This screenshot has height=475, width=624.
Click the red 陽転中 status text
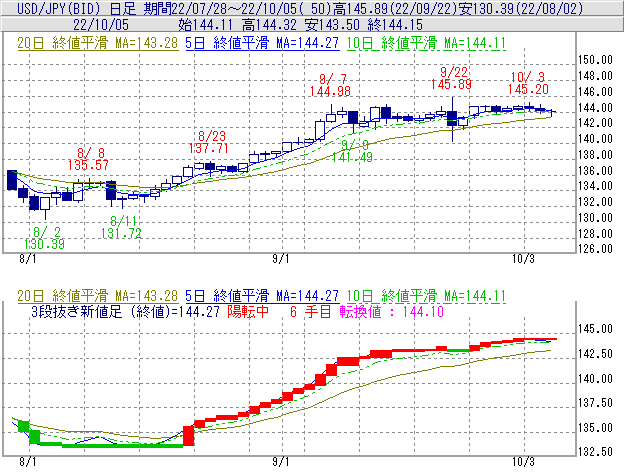point(248,311)
